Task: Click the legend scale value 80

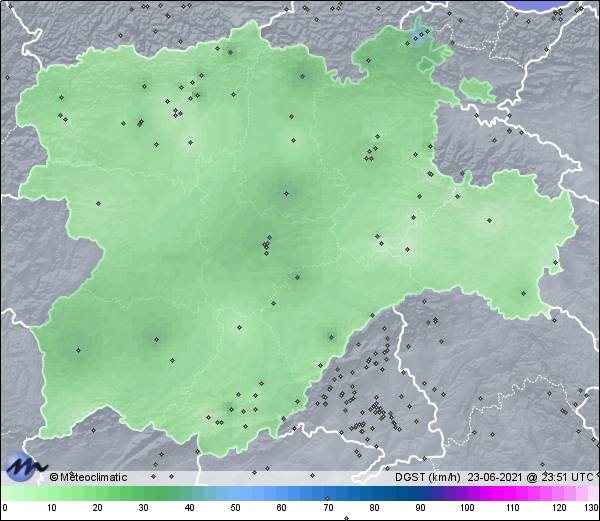Action: click(x=374, y=508)
